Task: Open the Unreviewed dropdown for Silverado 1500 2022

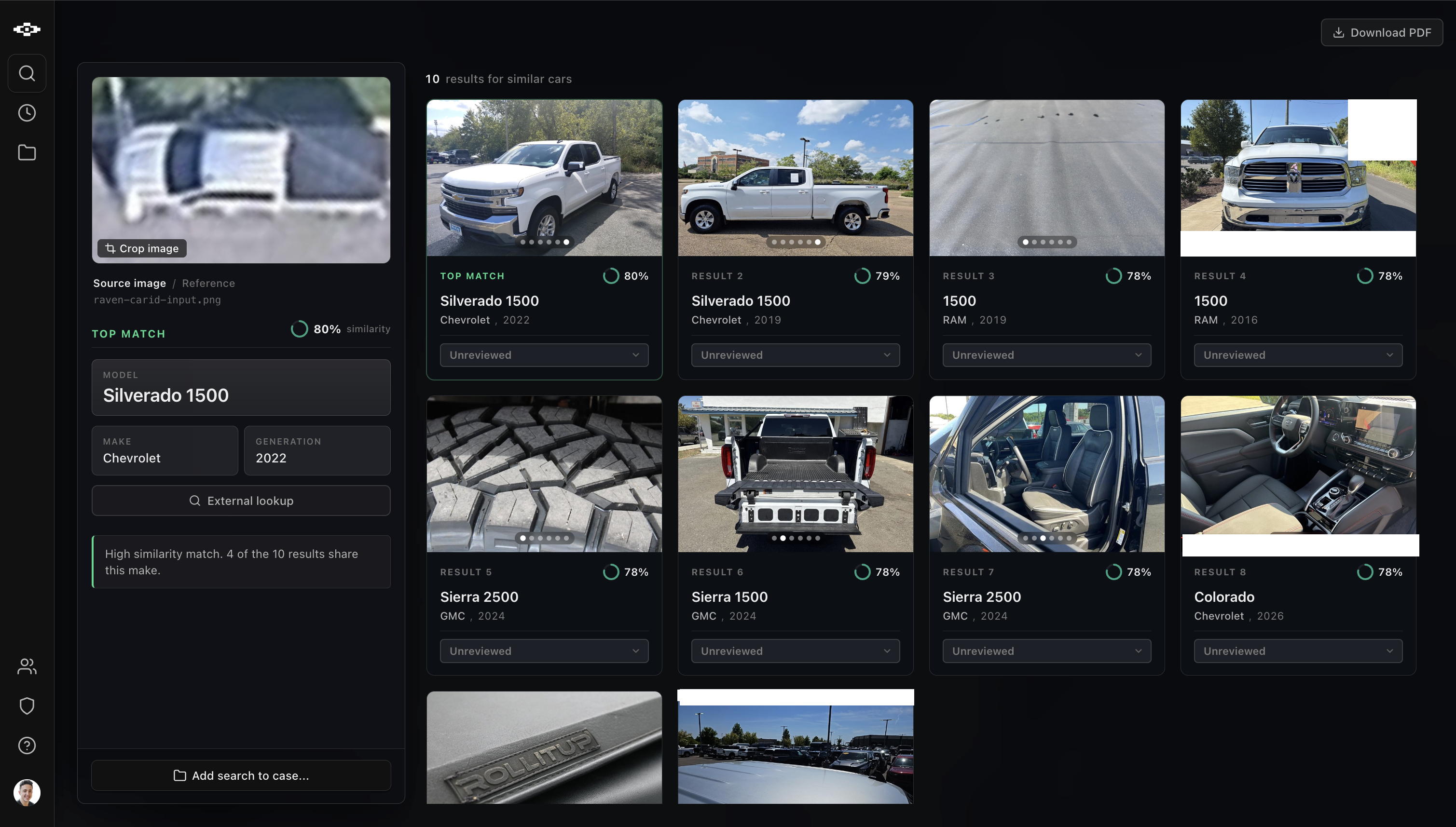Action: pyautogui.click(x=544, y=355)
